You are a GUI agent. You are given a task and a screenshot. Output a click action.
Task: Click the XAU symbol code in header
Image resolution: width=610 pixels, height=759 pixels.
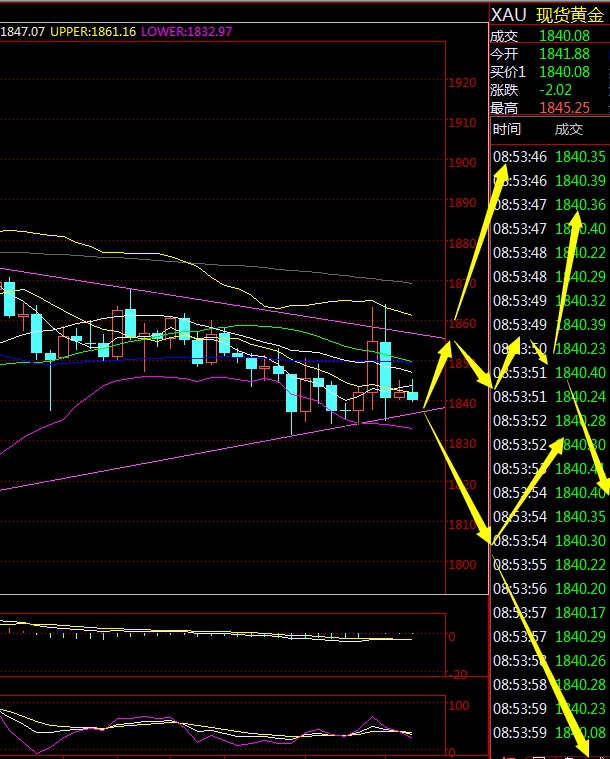tap(508, 14)
